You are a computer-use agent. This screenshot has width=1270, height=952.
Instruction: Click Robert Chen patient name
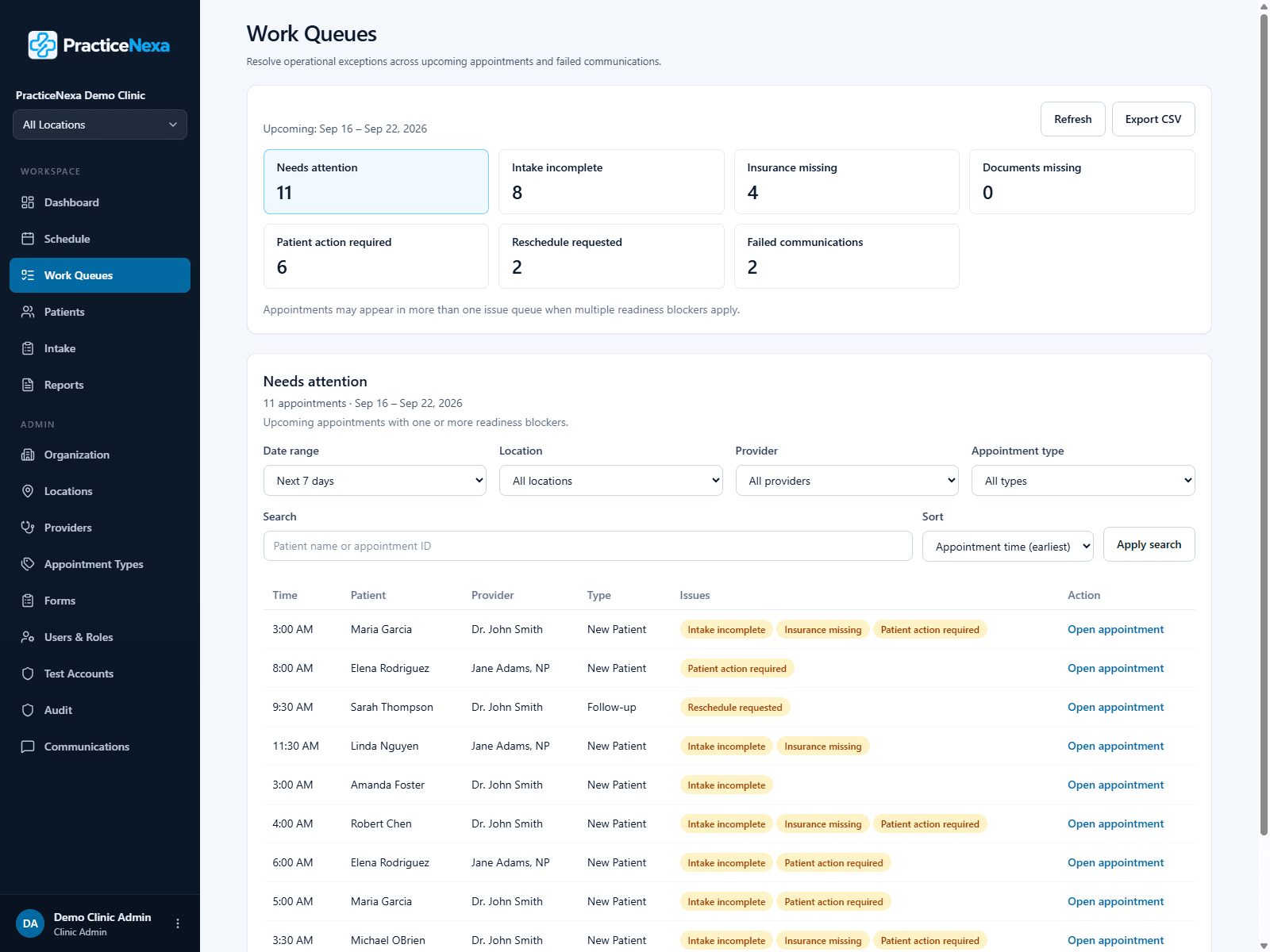(381, 823)
